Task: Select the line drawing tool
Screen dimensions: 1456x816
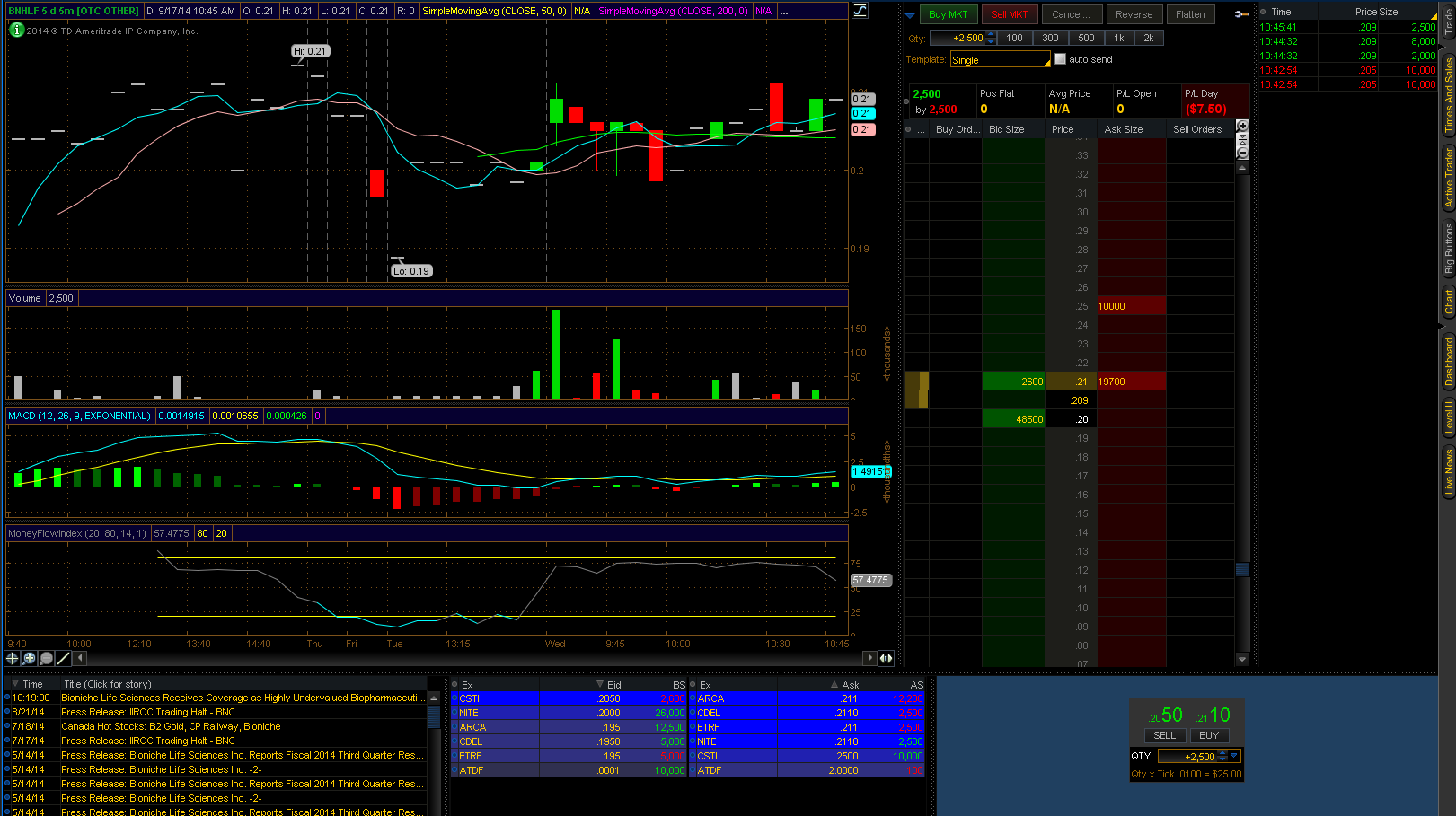Action: (64, 658)
